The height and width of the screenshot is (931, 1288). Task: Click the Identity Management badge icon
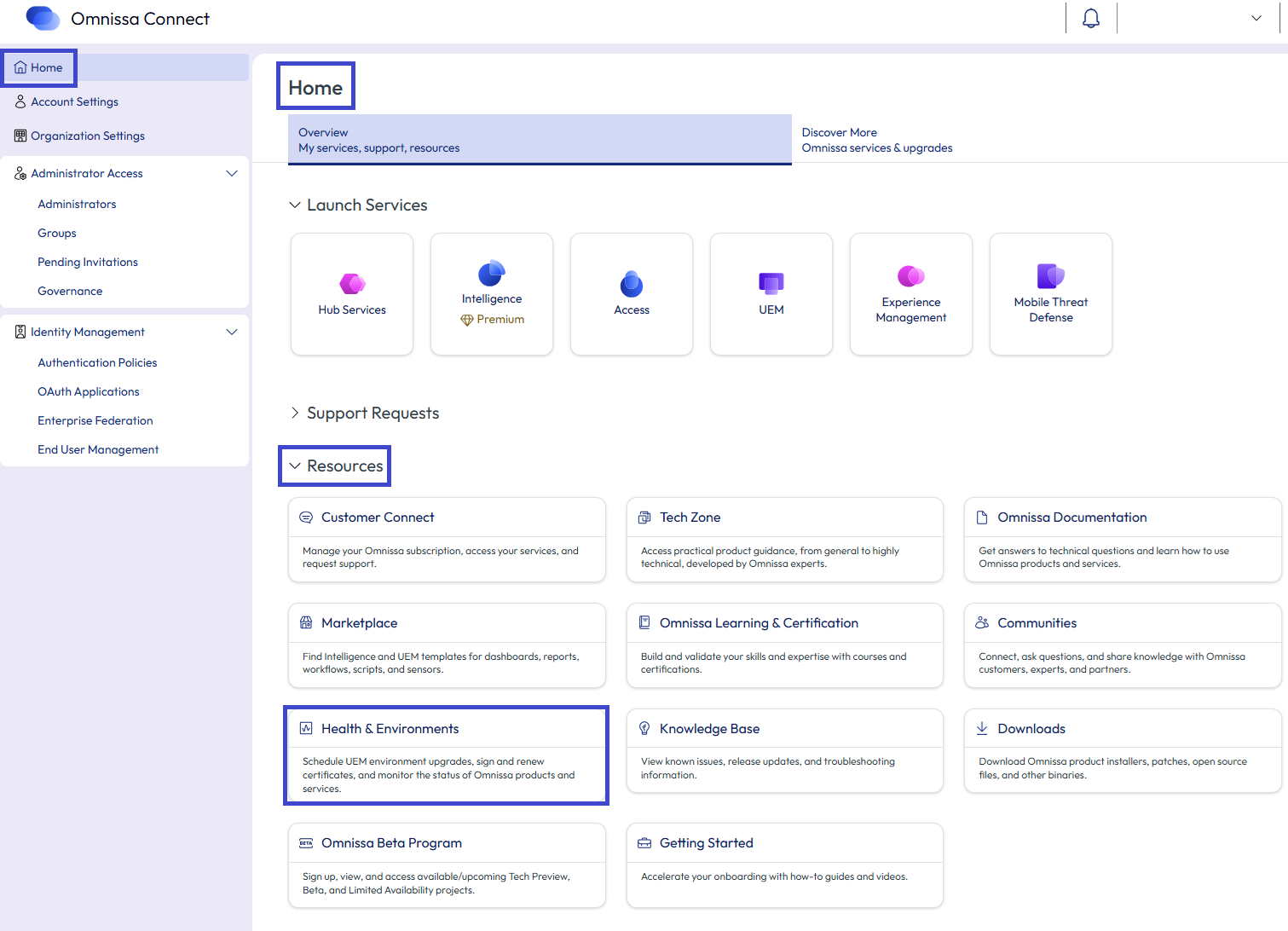pyautogui.click(x=20, y=332)
